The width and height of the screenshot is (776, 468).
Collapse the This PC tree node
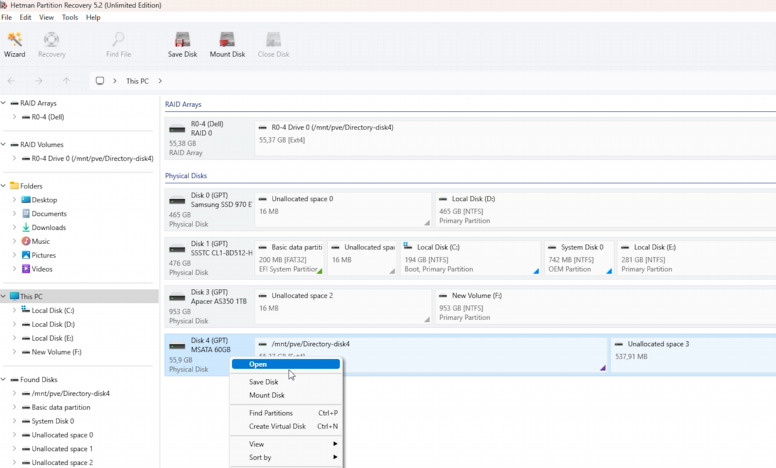[3, 296]
